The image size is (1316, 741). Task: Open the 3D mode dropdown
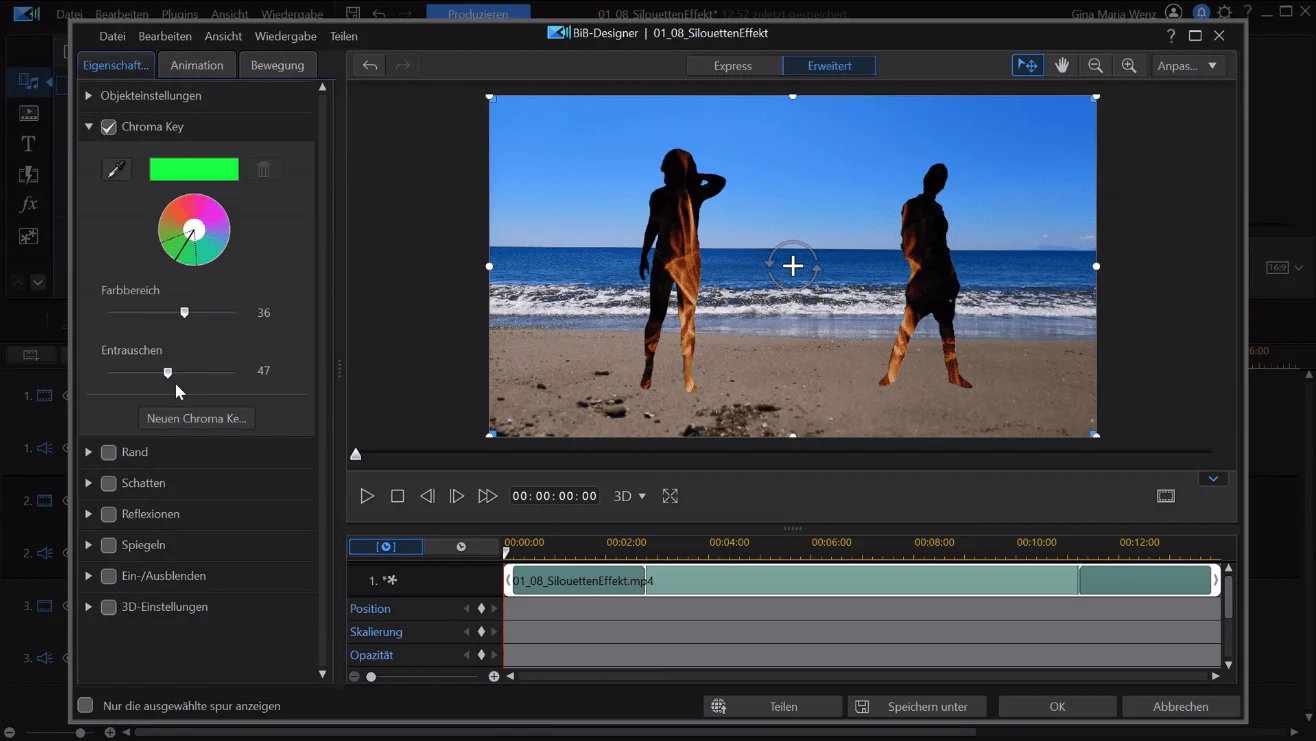pos(630,496)
